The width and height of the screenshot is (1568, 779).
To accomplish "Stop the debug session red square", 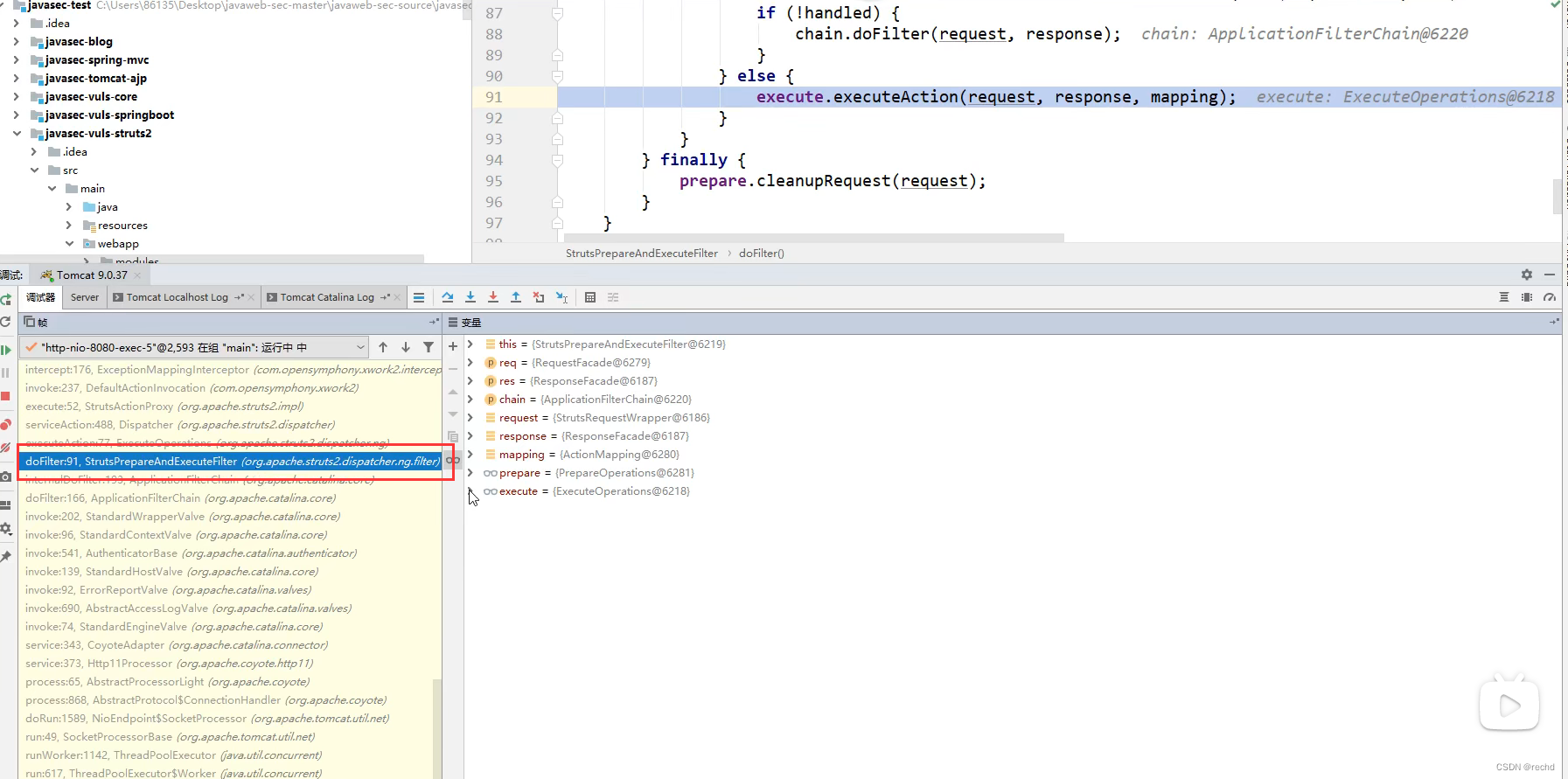I will pos(5,396).
